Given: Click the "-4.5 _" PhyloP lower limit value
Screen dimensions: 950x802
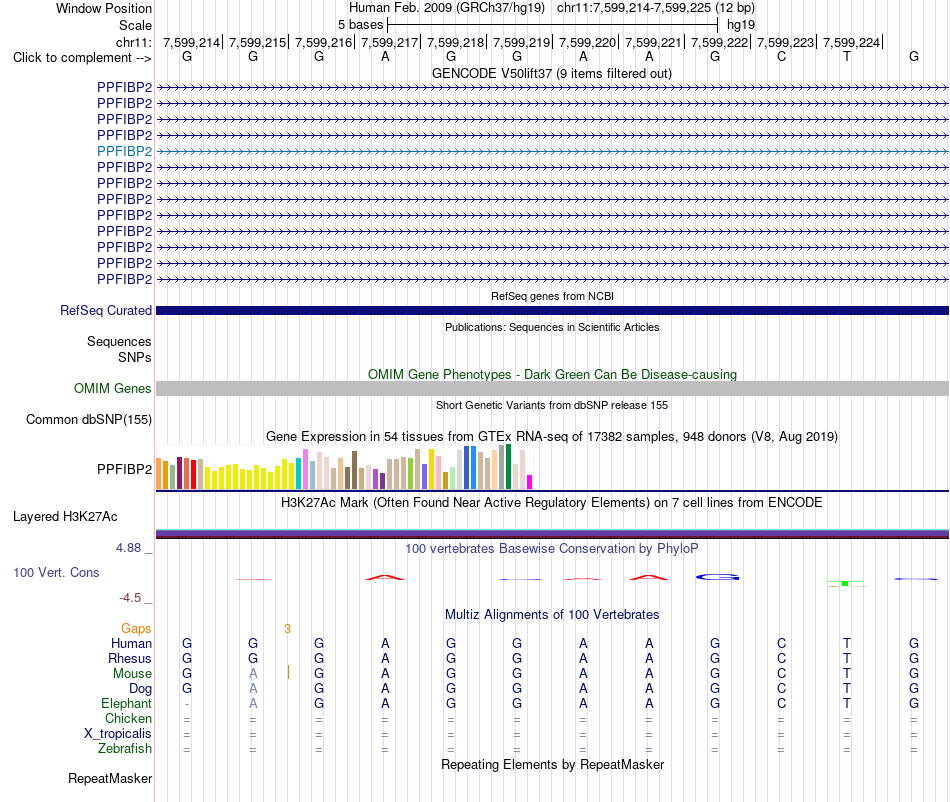Looking at the screenshot, I should pos(136,598).
